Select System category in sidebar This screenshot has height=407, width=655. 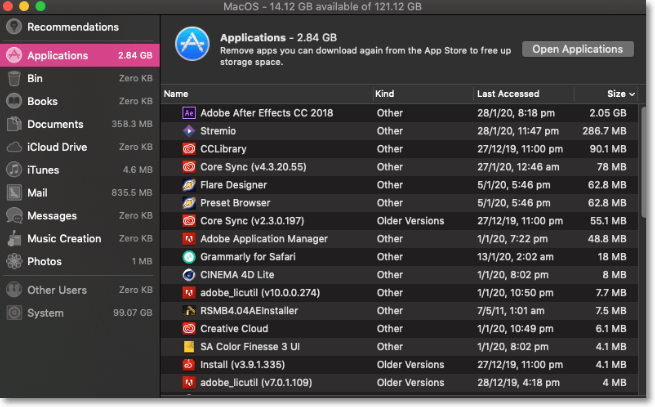80,313
